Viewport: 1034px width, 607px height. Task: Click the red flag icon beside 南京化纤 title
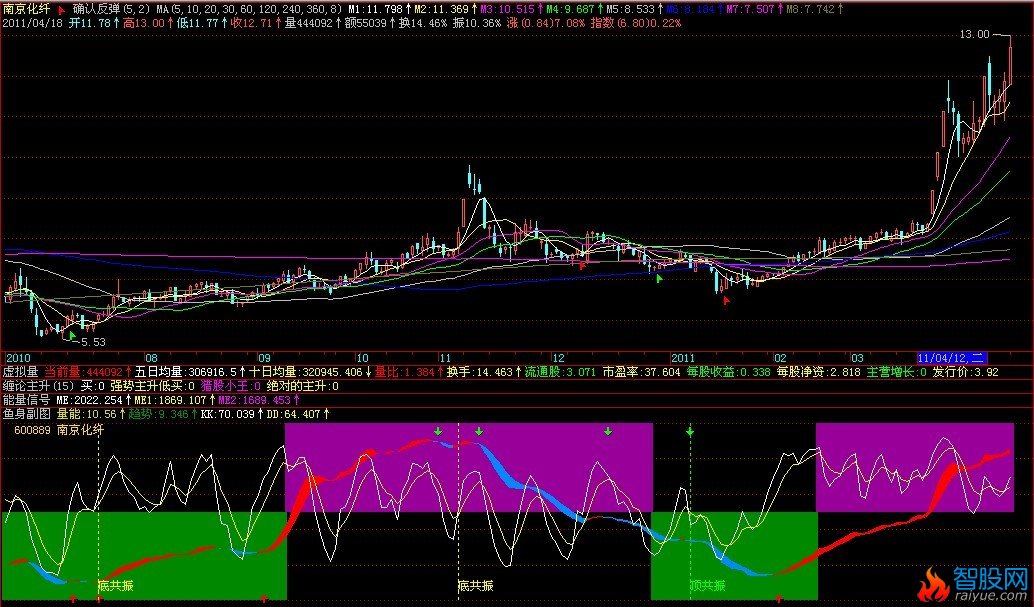[61, 10]
